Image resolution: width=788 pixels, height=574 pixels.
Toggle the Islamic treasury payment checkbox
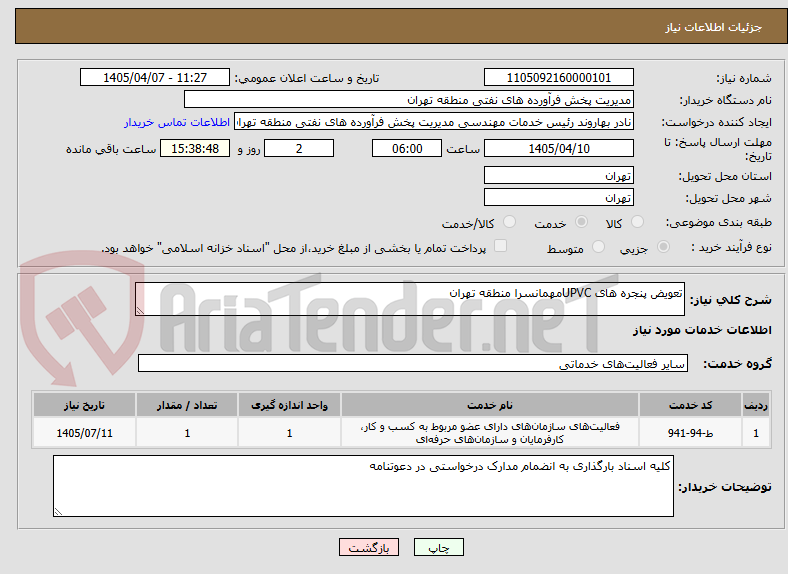coord(501,246)
